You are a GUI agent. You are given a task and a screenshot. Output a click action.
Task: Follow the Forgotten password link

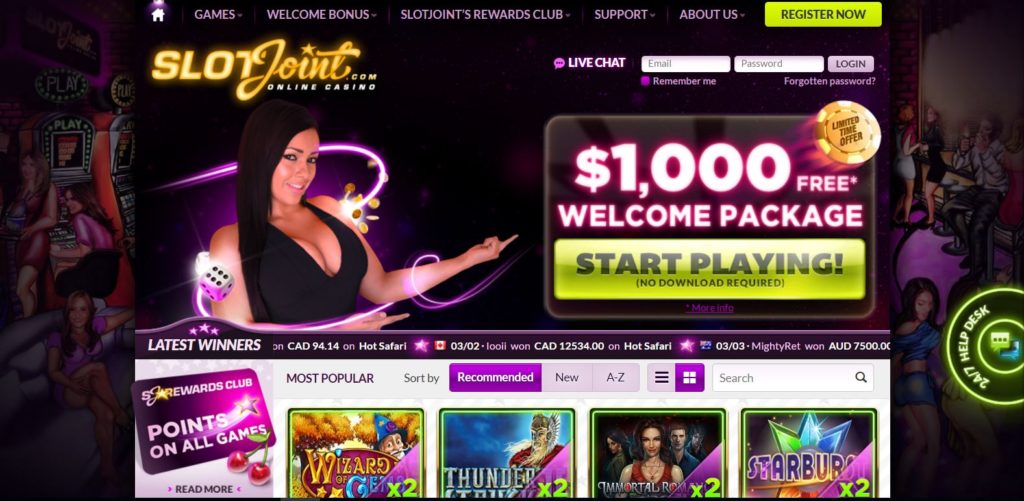click(829, 81)
